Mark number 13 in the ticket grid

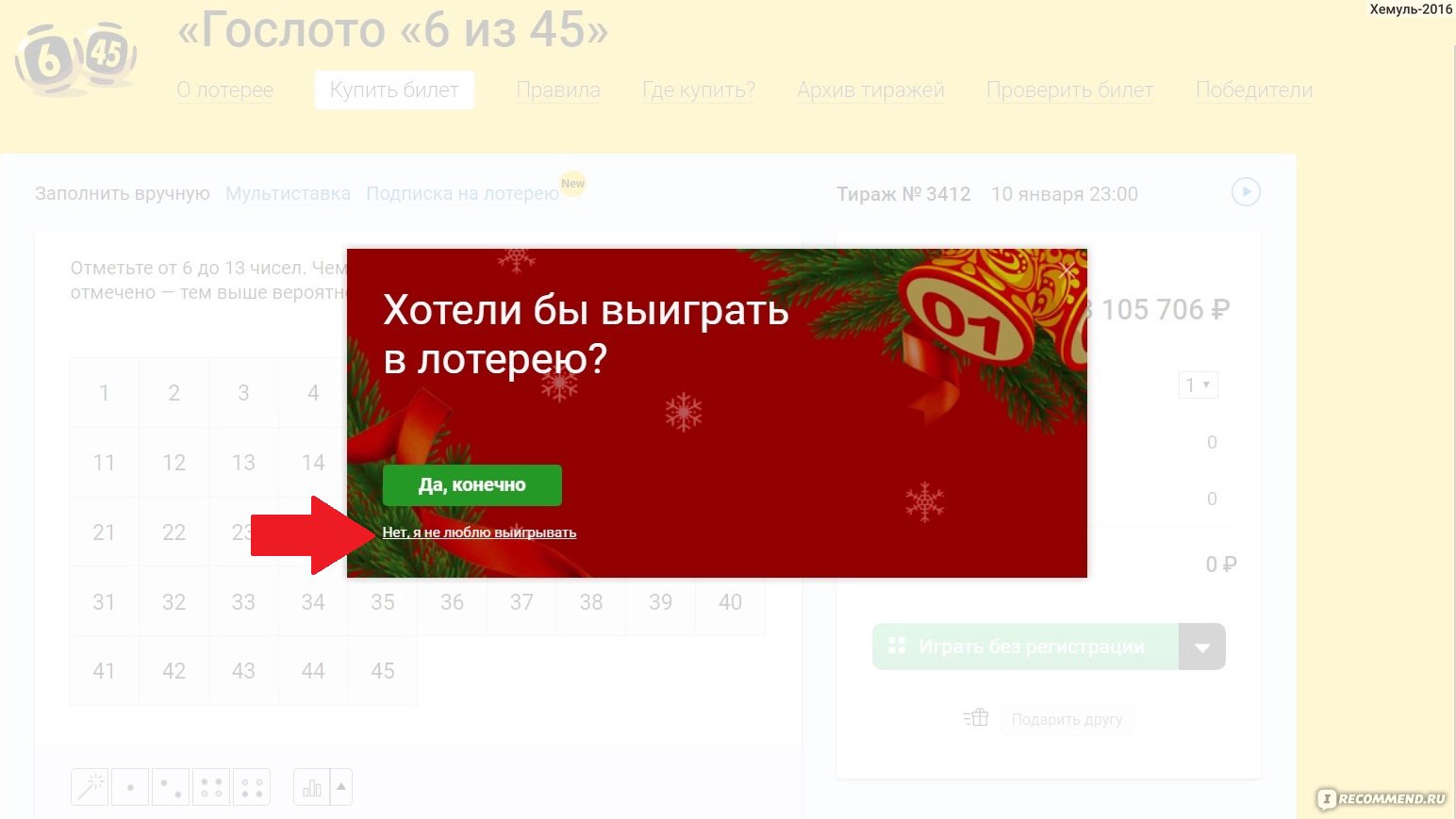click(x=243, y=463)
